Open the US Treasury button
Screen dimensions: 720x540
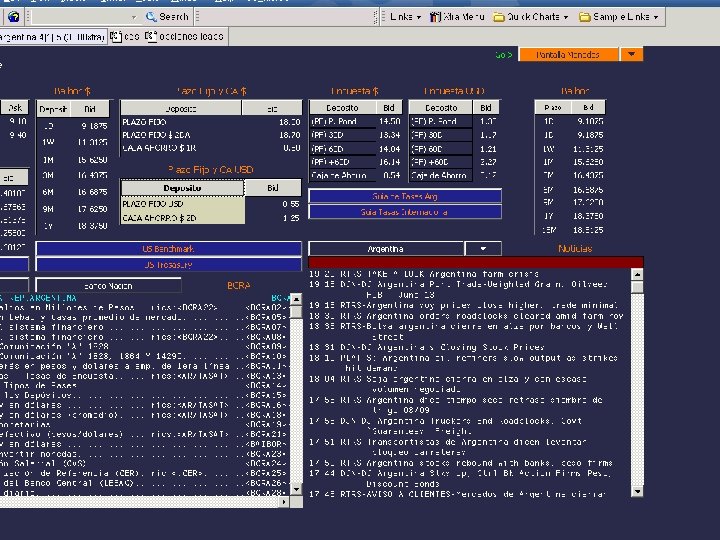(169, 264)
